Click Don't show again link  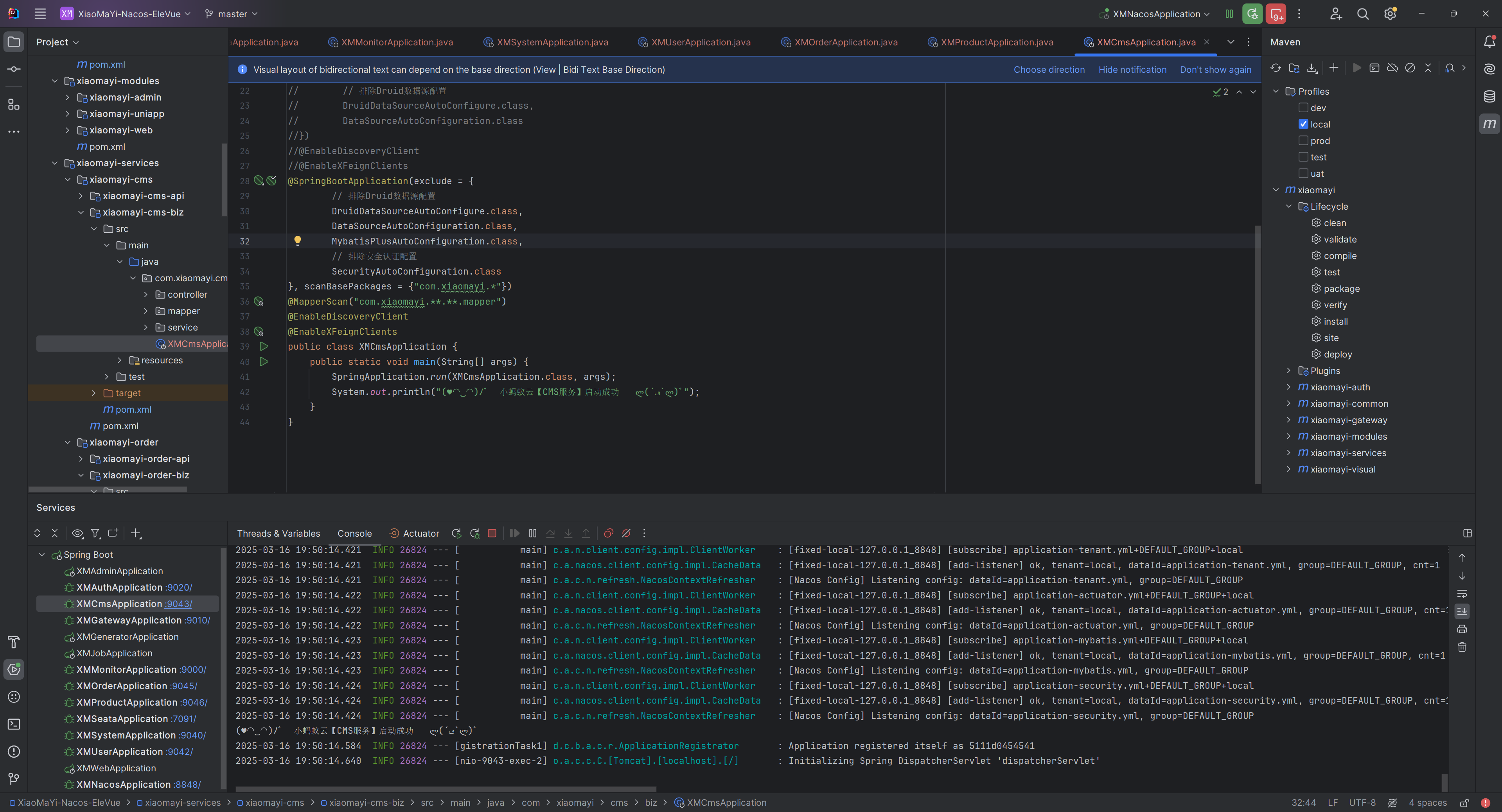[1216, 69]
